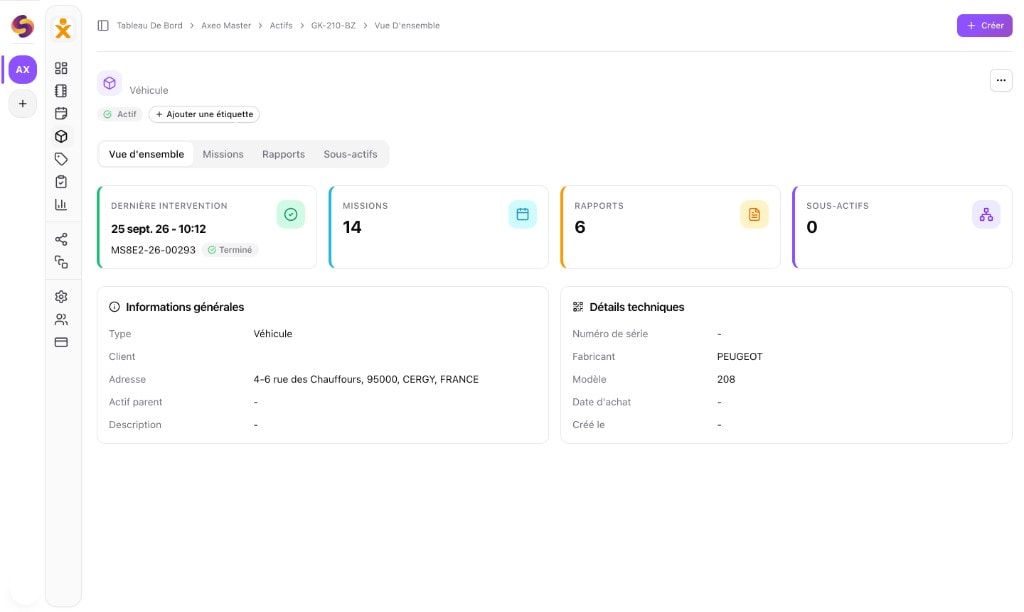Click the Actif status badge
This screenshot has height=612, width=1024.
(x=120, y=114)
